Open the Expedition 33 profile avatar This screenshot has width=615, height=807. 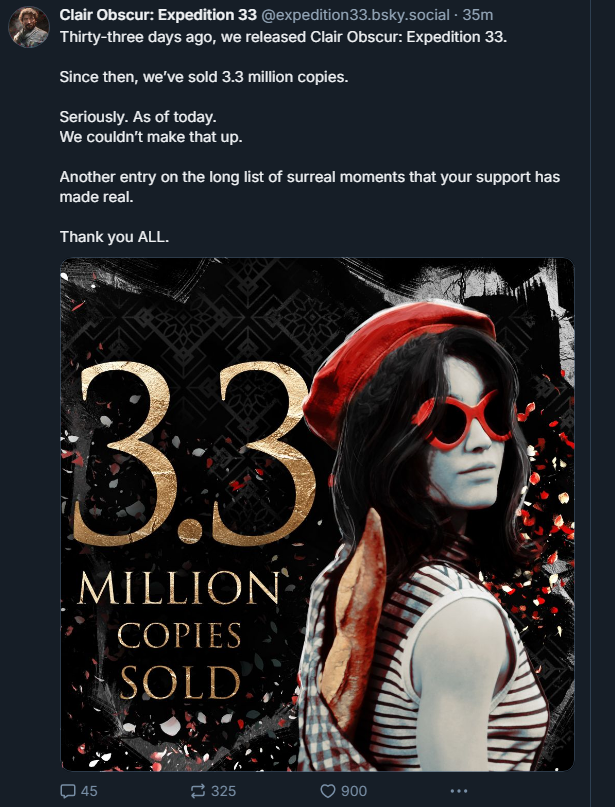tap(29, 27)
